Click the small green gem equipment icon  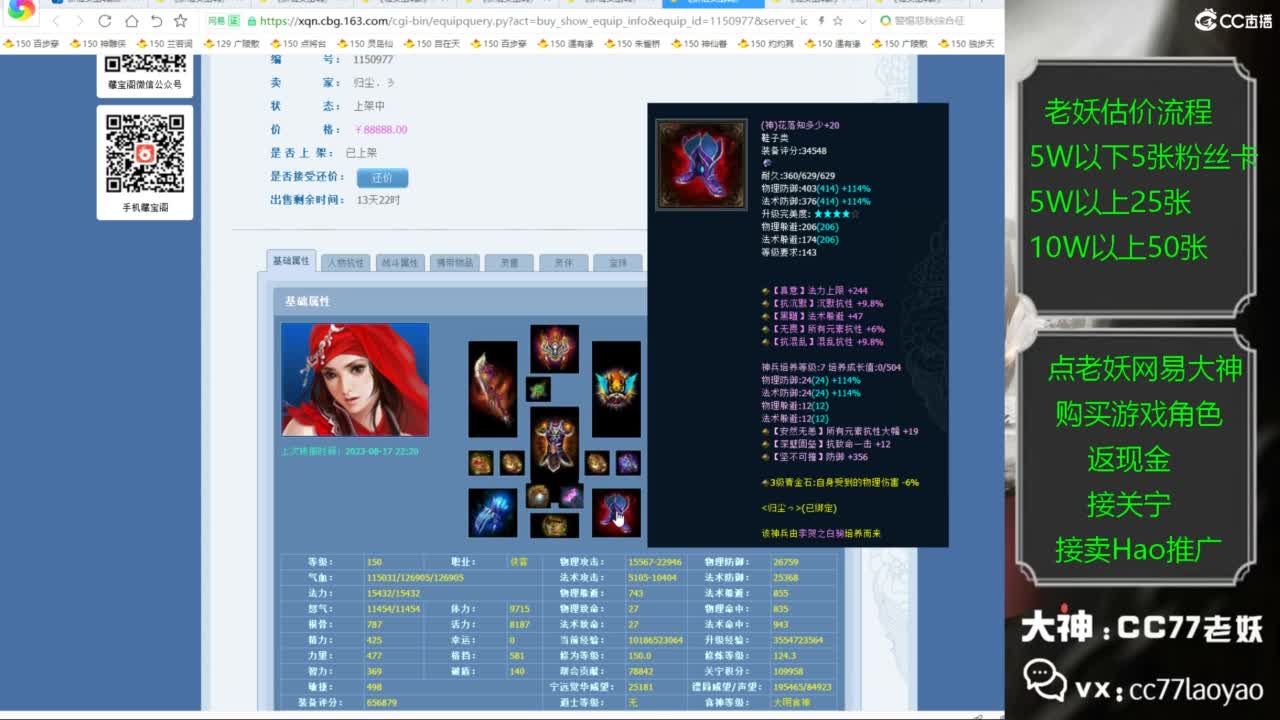tap(538, 389)
